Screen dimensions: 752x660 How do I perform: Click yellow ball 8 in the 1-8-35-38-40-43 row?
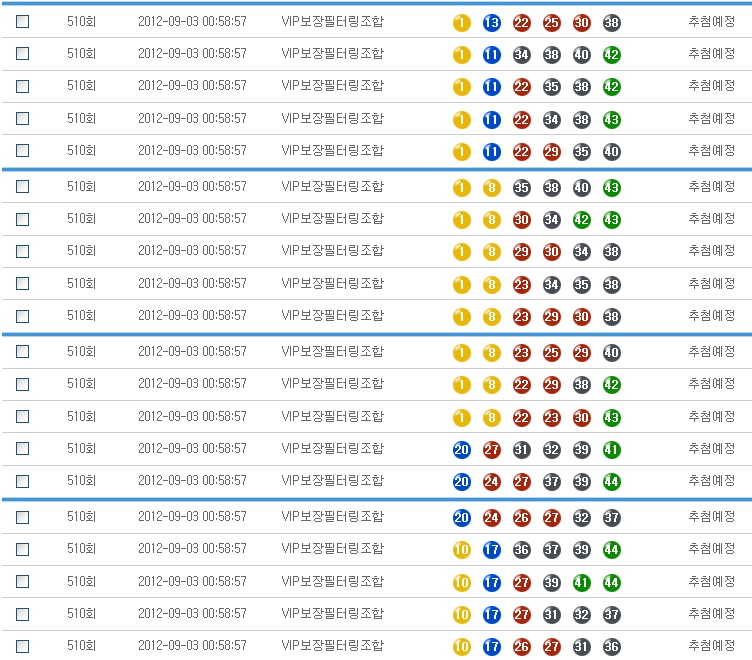491,187
